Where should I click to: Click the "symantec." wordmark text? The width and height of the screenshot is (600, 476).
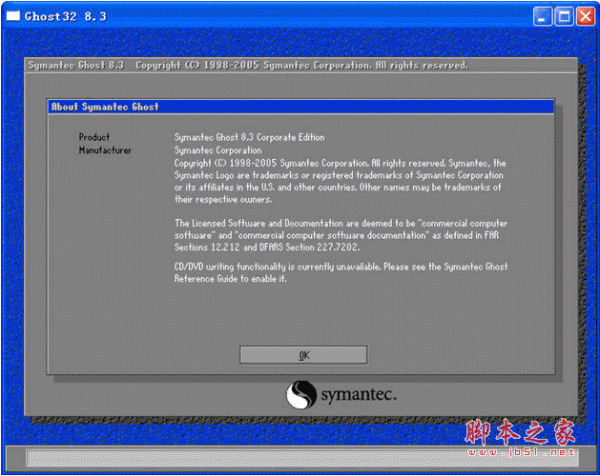coord(359,394)
